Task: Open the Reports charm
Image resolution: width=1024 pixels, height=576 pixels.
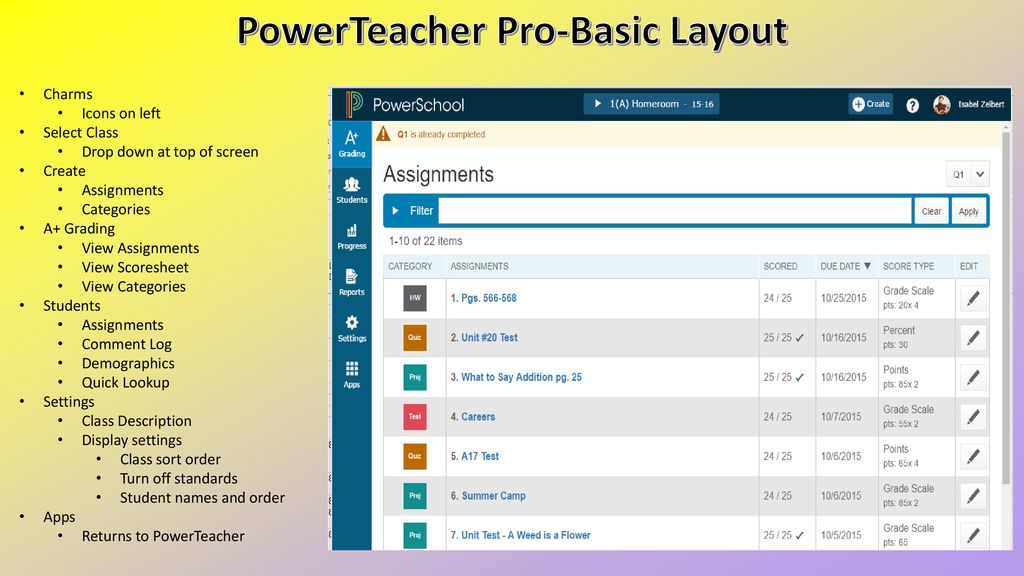Action: click(x=351, y=282)
